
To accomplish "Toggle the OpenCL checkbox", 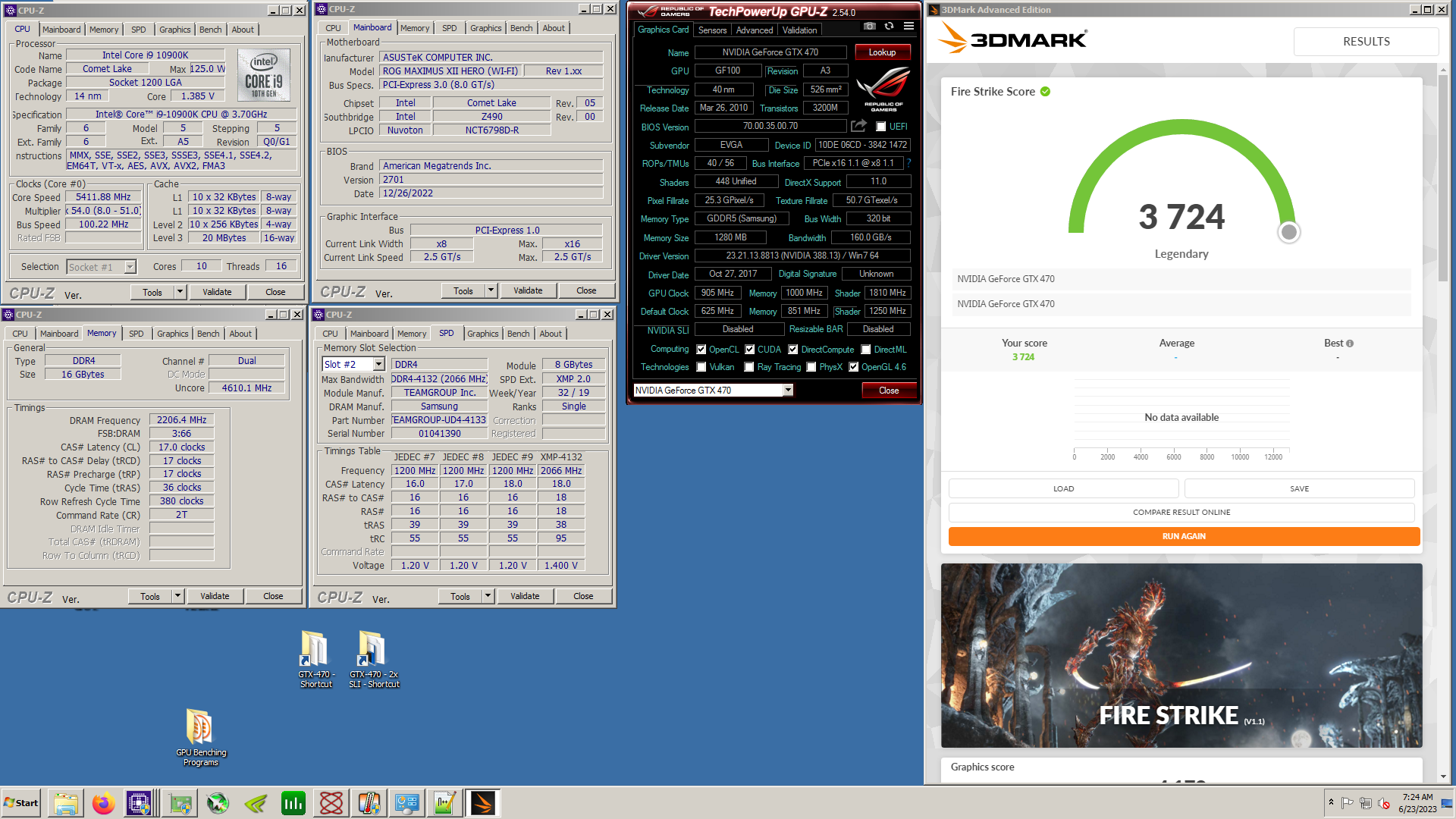I will click(x=701, y=350).
